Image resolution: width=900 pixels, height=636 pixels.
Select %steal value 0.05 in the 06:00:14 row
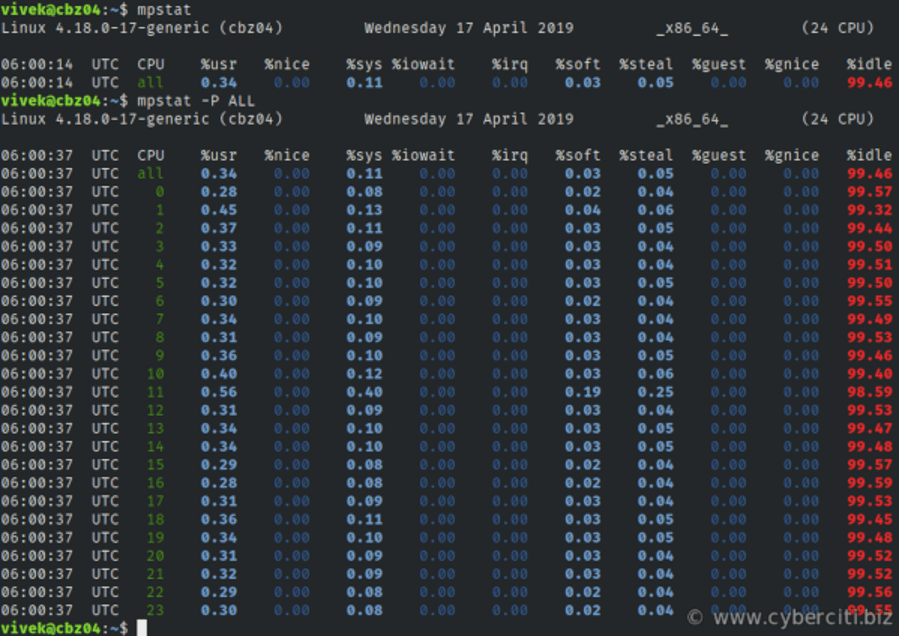(655, 83)
